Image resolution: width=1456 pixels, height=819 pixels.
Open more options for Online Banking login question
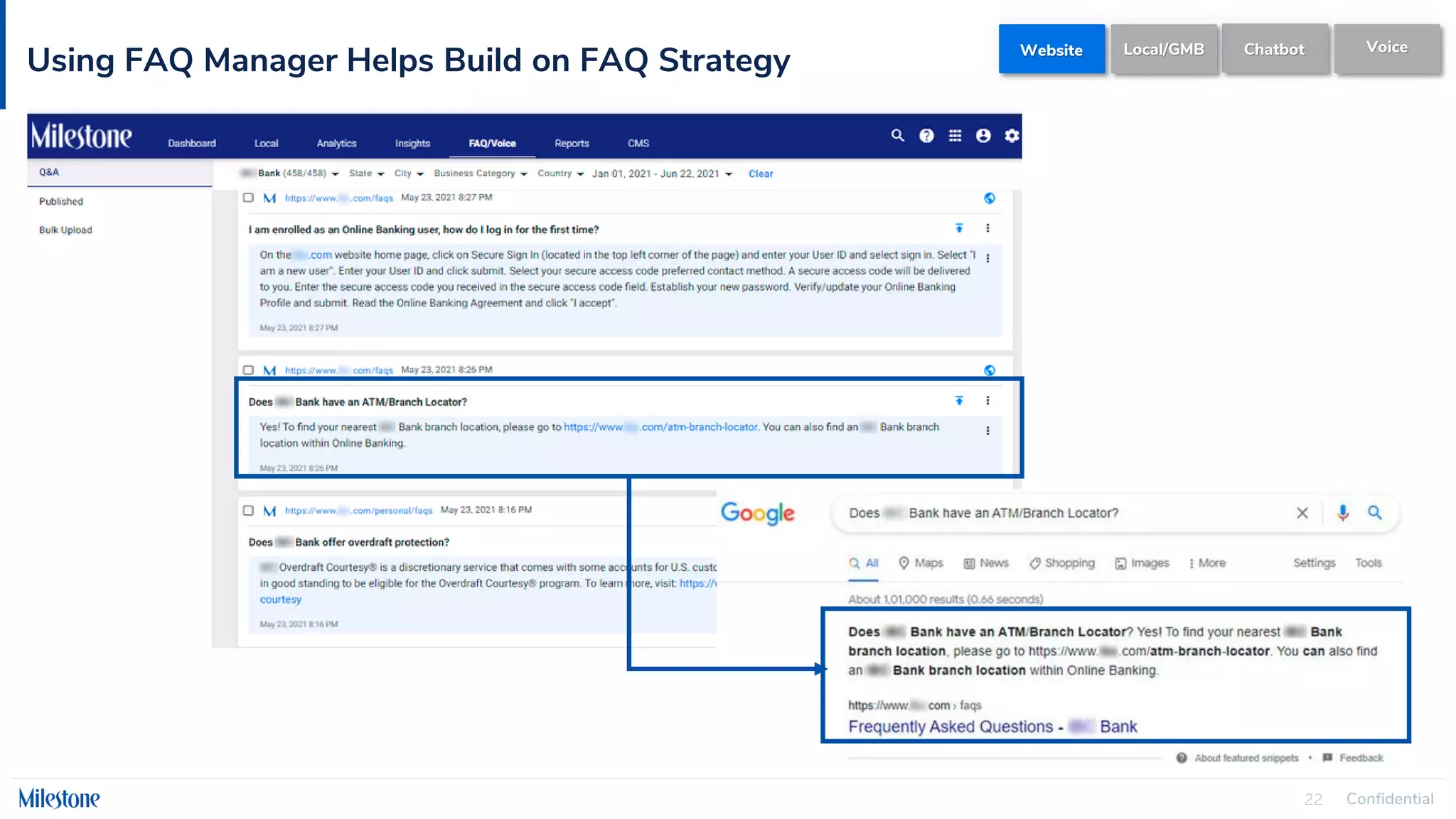click(x=987, y=228)
